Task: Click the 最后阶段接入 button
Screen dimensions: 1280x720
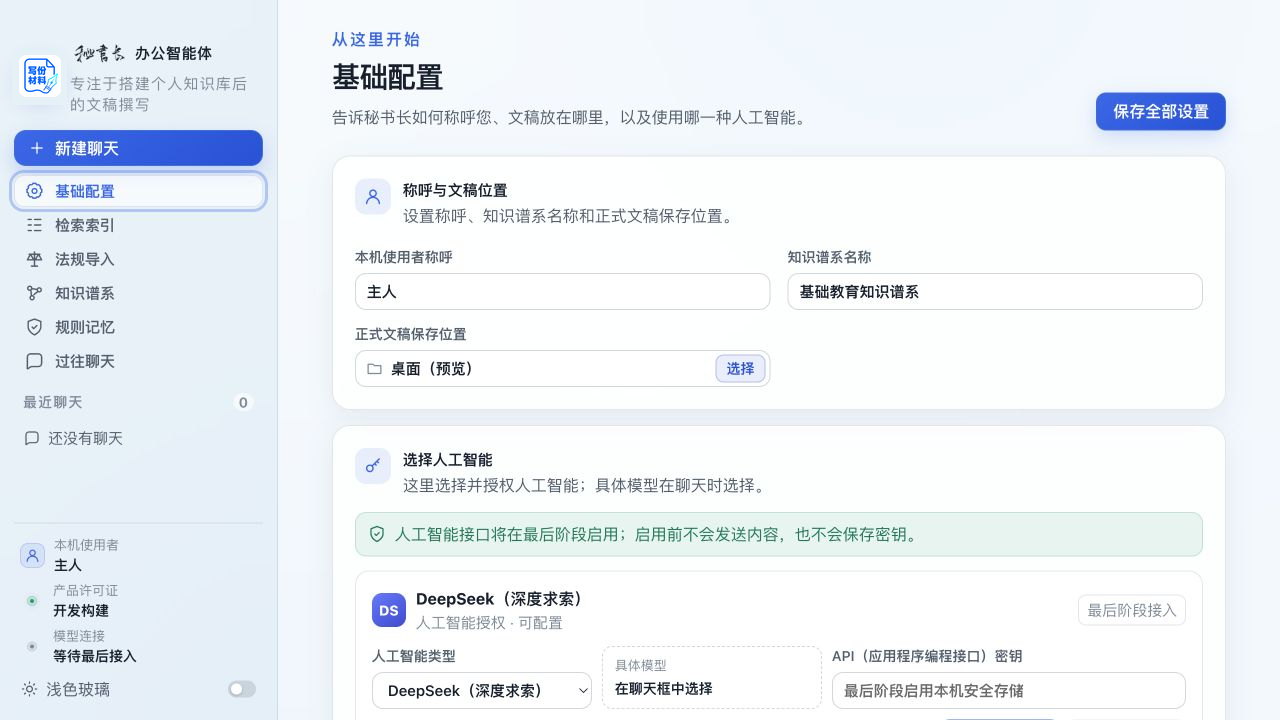Action: (x=1132, y=610)
